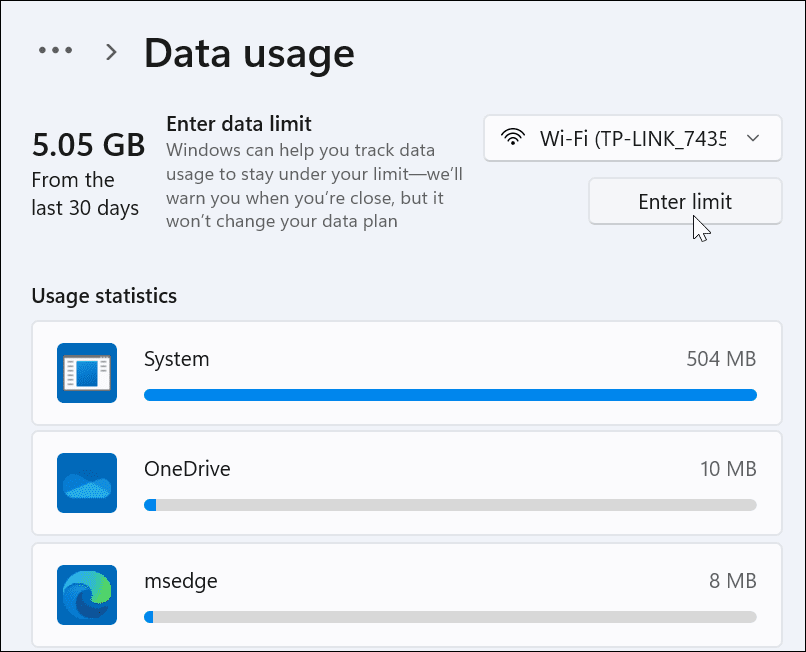Select the Data usage page title
The image size is (806, 652).
click(x=249, y=52)
